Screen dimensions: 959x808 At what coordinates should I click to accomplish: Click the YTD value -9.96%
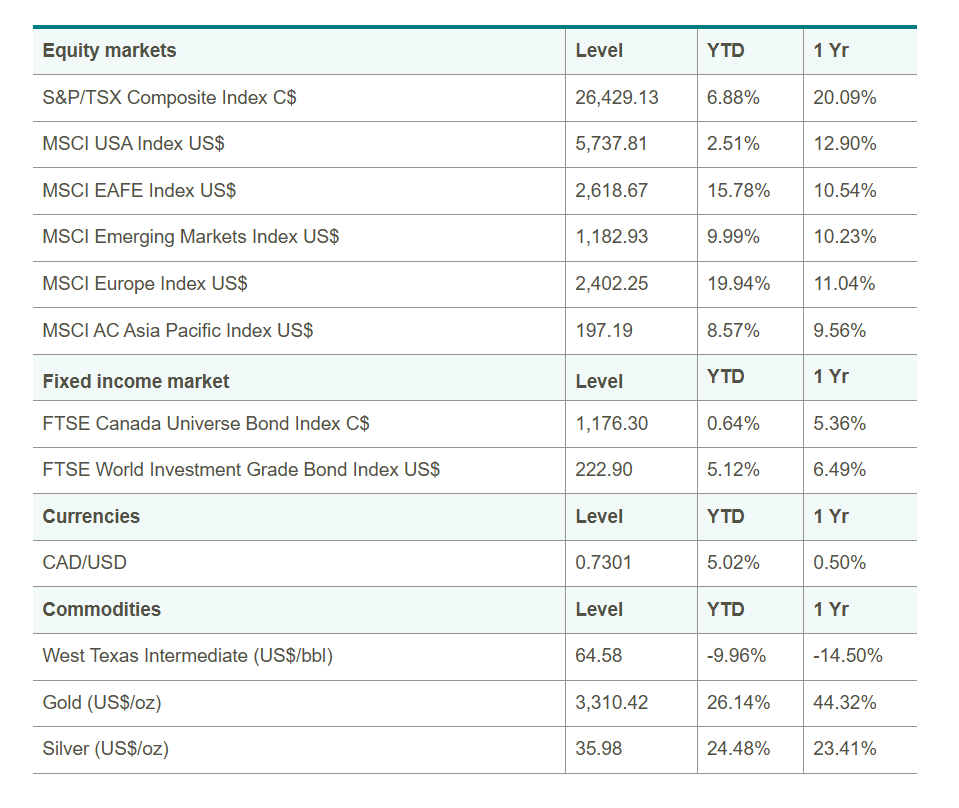point(736,656)
